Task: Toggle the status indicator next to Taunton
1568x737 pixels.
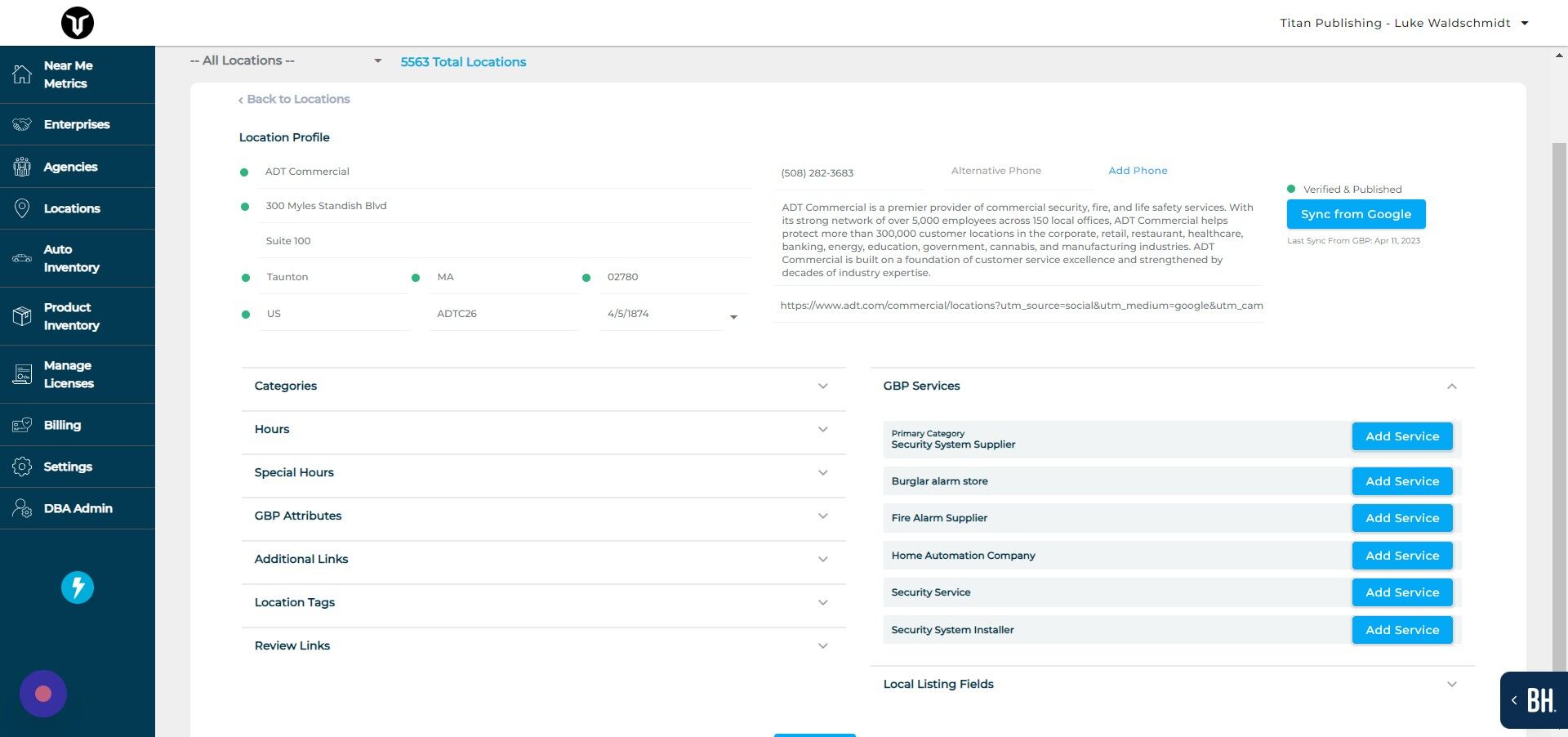Action: pos(246,278)
